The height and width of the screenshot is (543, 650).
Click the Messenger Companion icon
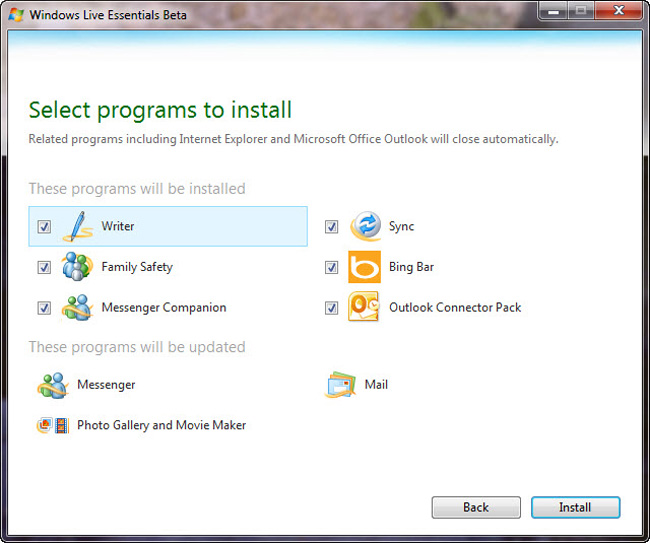[x=77, y=308]
